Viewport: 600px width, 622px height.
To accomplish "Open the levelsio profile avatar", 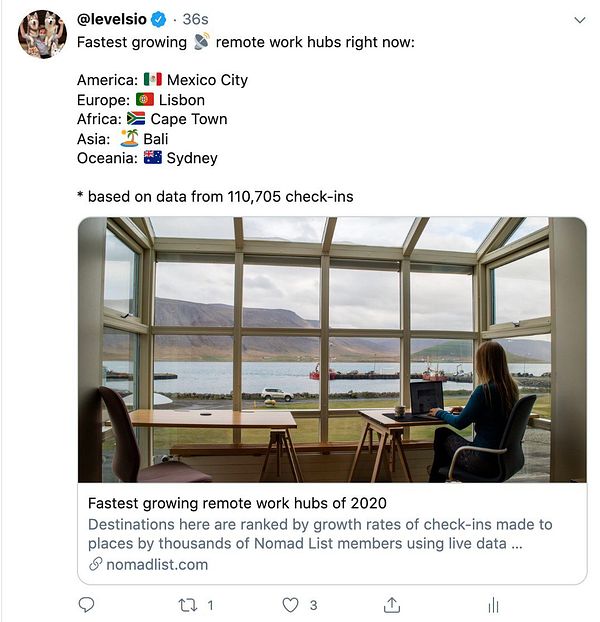I will pos(42,35).
